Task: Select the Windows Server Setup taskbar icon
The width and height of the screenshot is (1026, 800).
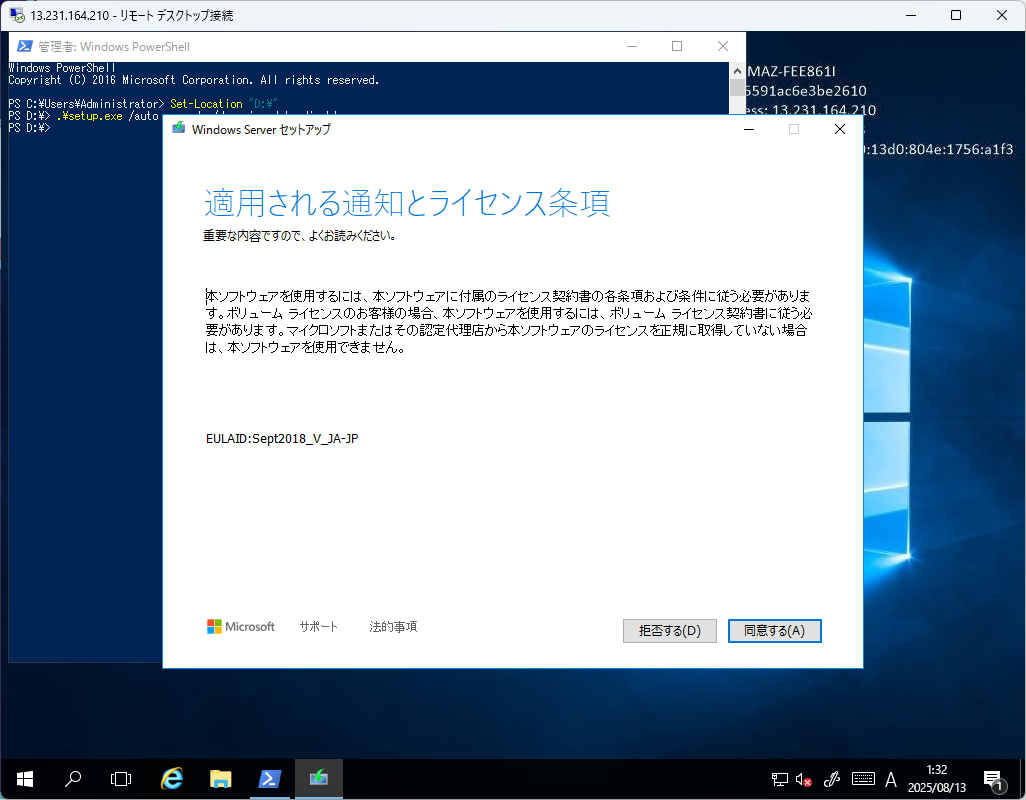Action: pyautogui.click(x=318, y=778)
